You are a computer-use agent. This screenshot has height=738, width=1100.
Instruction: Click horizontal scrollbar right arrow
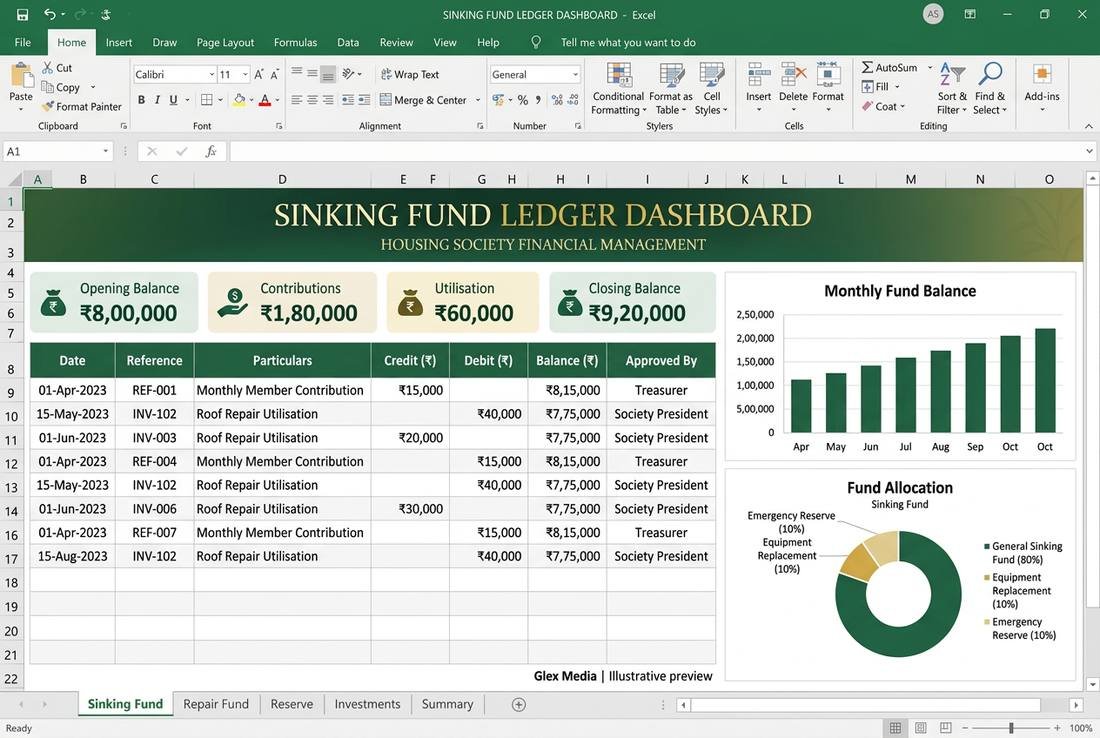(1076, 704)
